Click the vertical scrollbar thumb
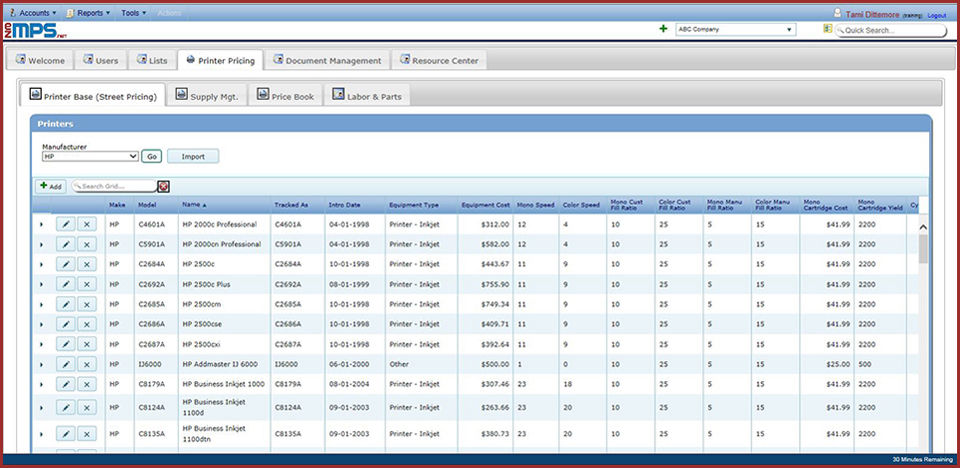The image size is (960, 468). coord(923,248)
